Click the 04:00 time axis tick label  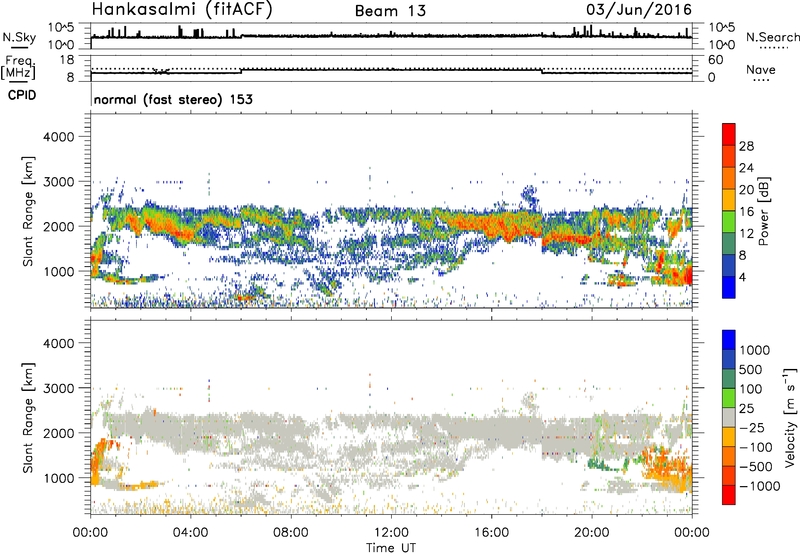(190, 533)
